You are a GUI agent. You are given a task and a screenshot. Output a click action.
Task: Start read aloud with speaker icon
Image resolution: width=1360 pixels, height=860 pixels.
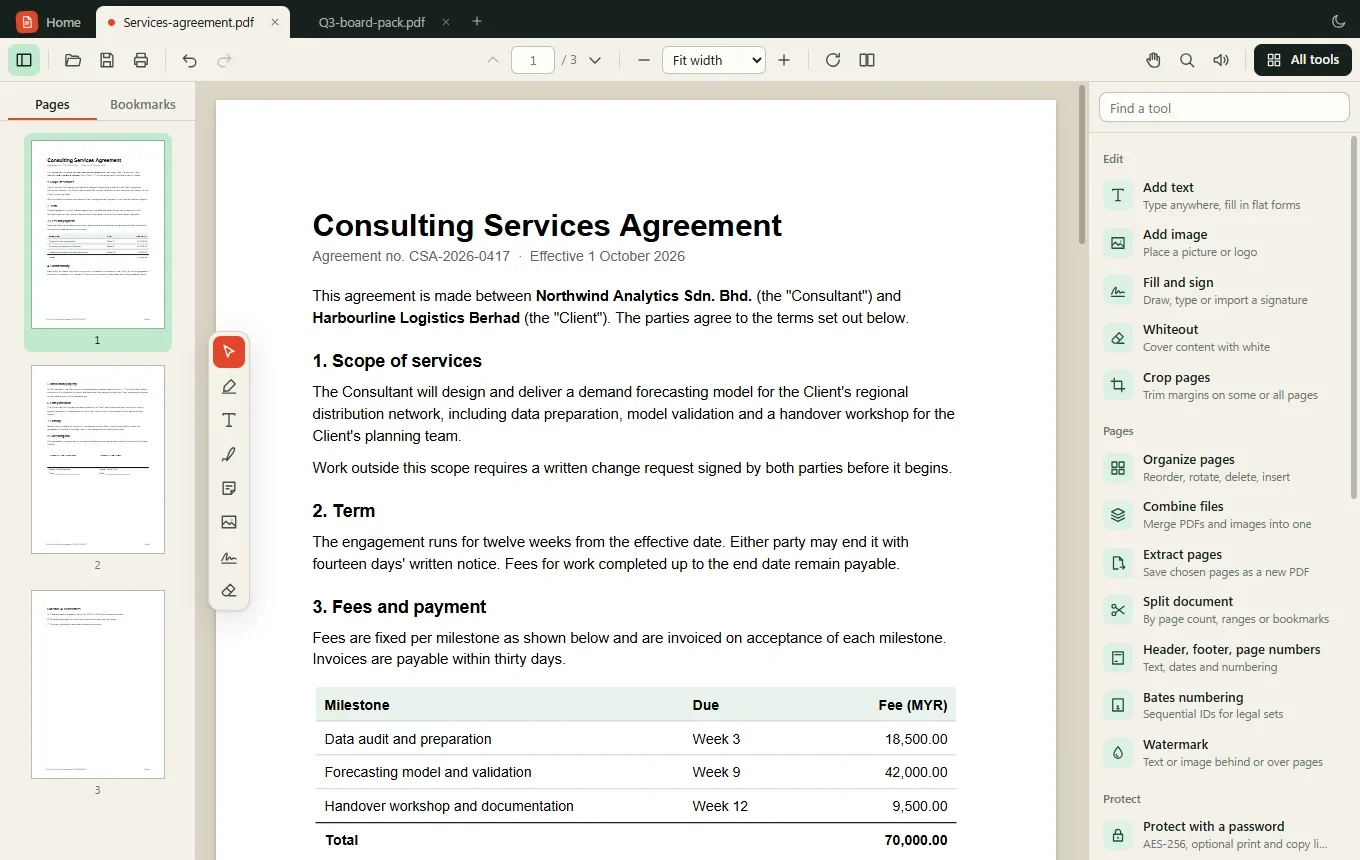(1221, 60)
